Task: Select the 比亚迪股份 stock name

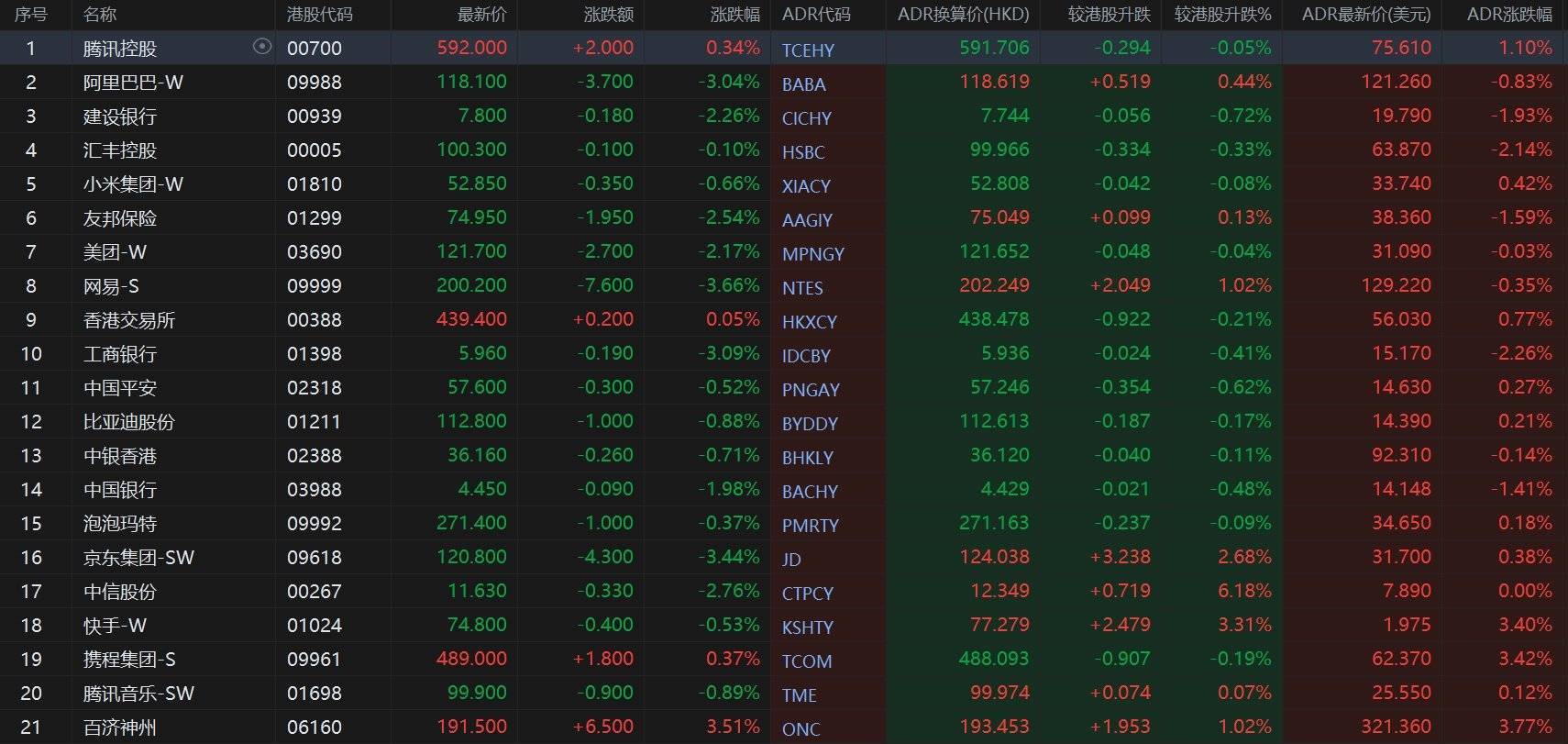Action: (129, 422)
